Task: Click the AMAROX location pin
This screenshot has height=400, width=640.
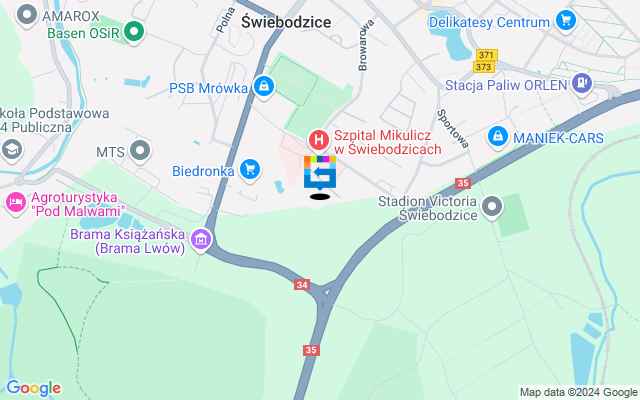Action: point(27,16)
